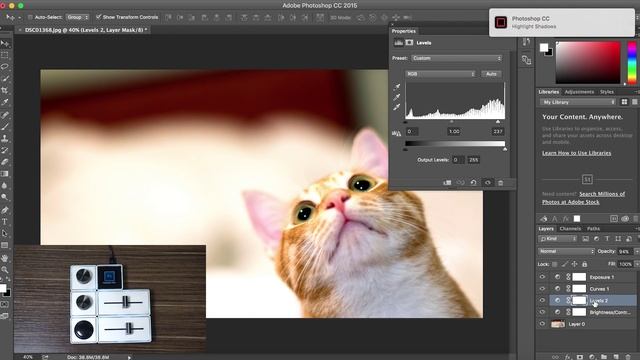Screen dimensions: 640x360
Task: Select the Clone Stamp tool
Action: coord(5,138)
